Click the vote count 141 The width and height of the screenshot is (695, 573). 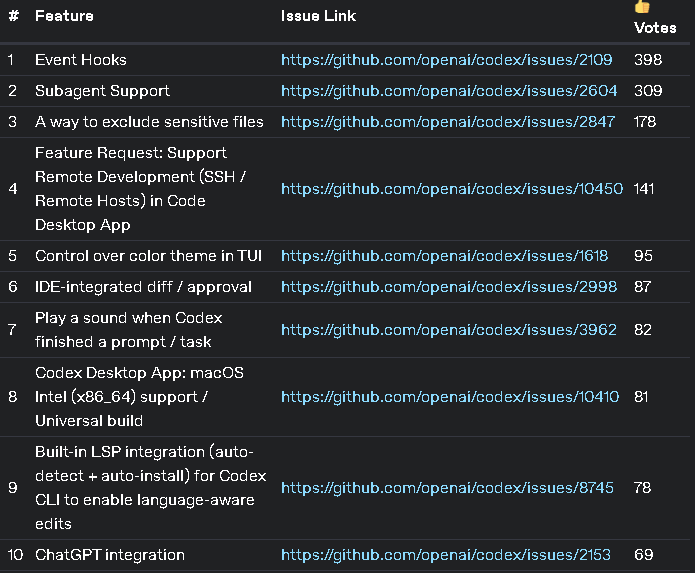pyautogui.click(x=644, y=189)
